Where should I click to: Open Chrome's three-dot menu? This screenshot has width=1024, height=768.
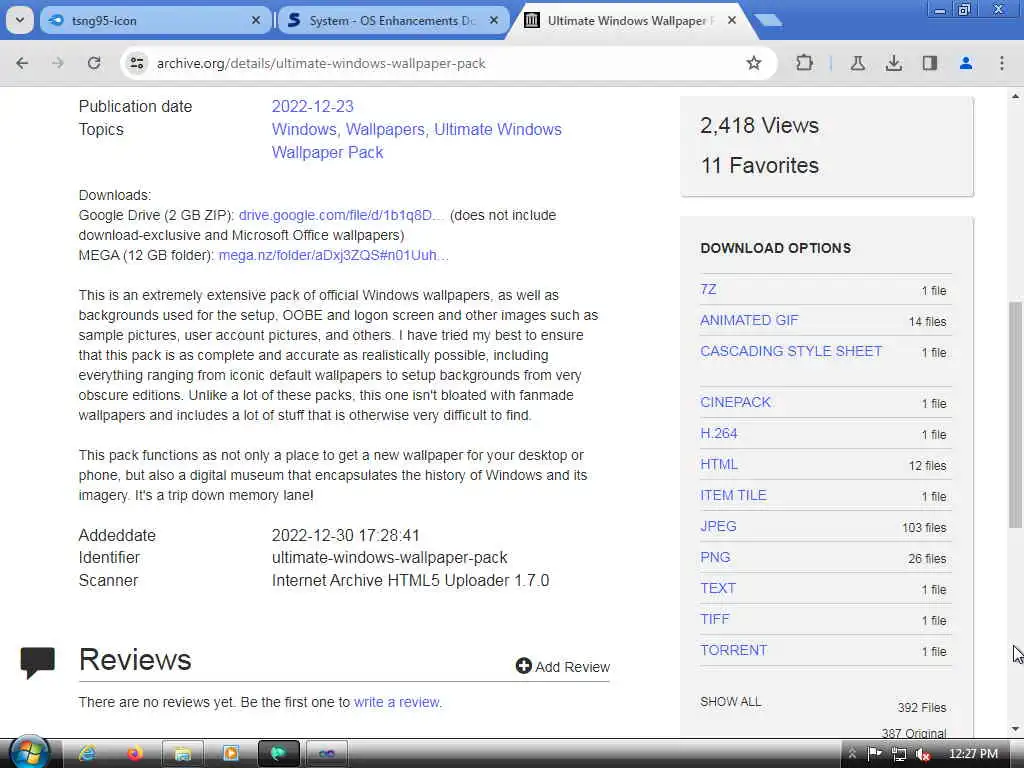pos(1001,63)
